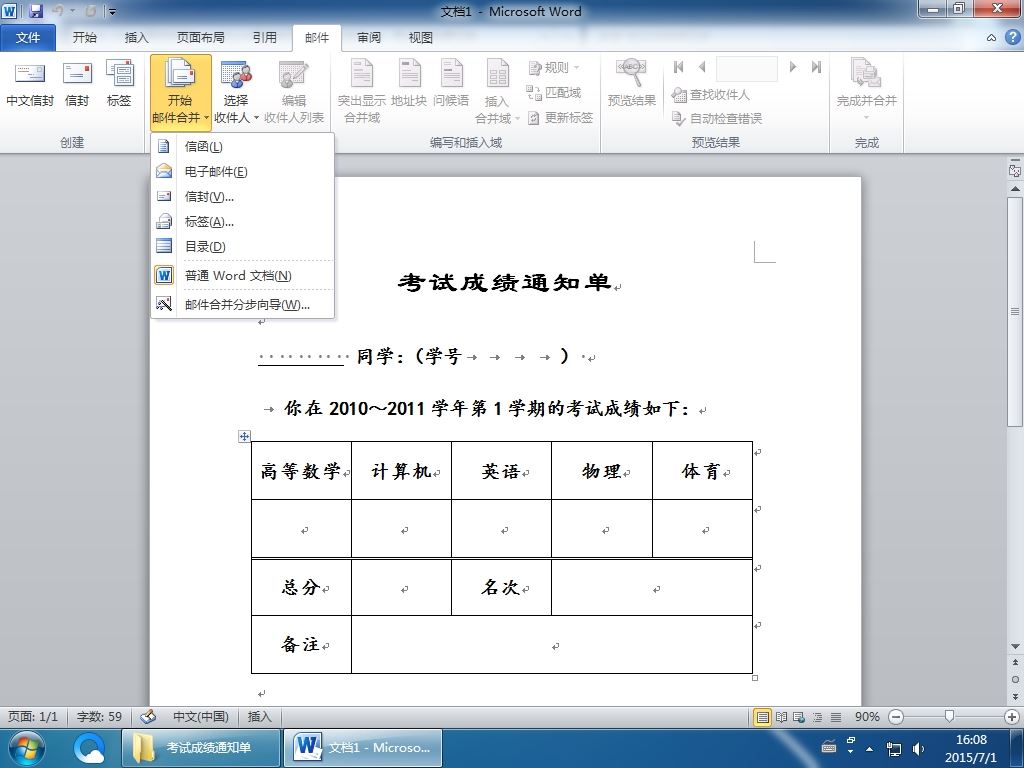Click the 匹配域 button
The image size is (1024, 768).
pyautogui.click(x=554, y=93)
